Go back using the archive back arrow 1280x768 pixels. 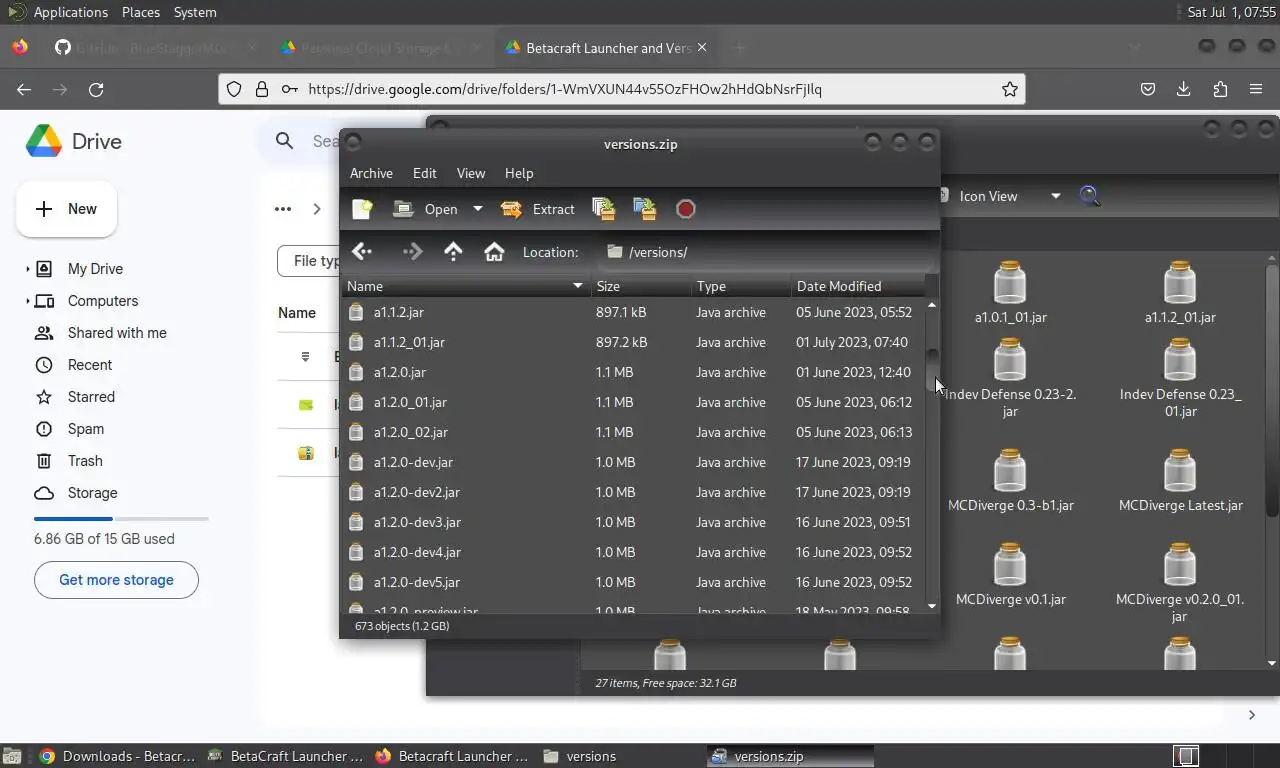click(362, 252)
